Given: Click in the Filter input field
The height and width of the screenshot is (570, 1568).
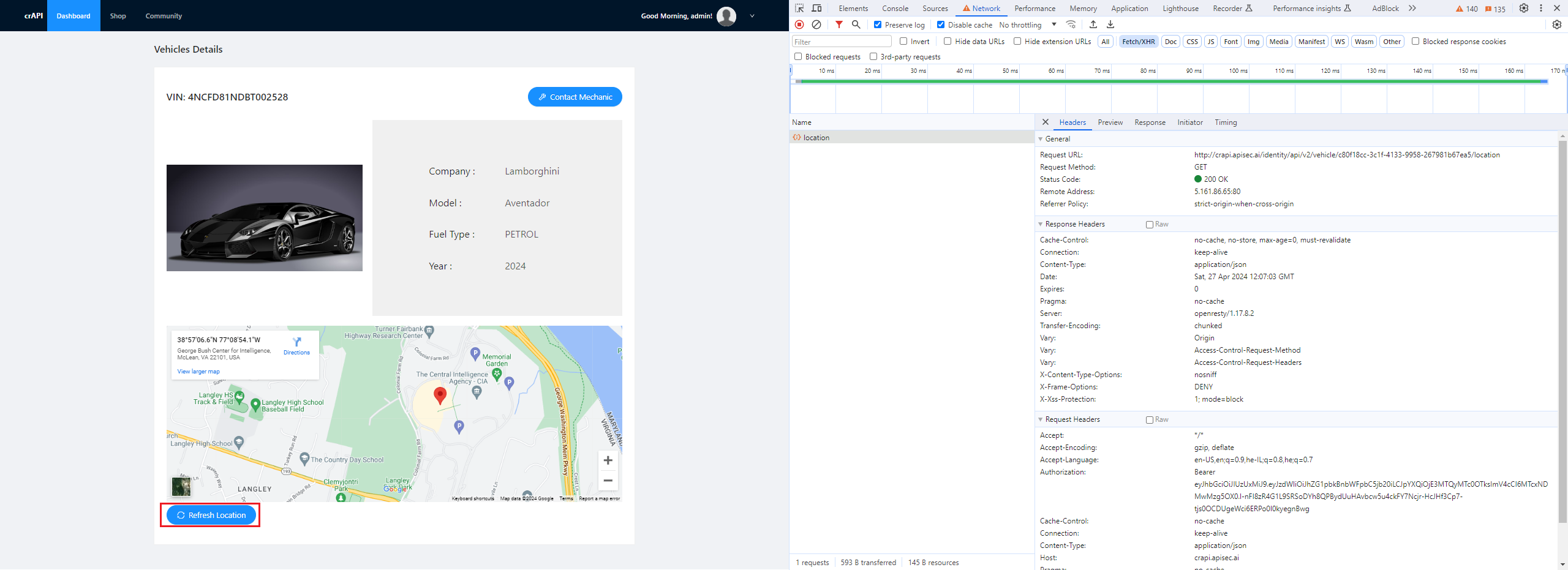Looking at the screenshot, I should pyautogui.click(x=842, y=42).
